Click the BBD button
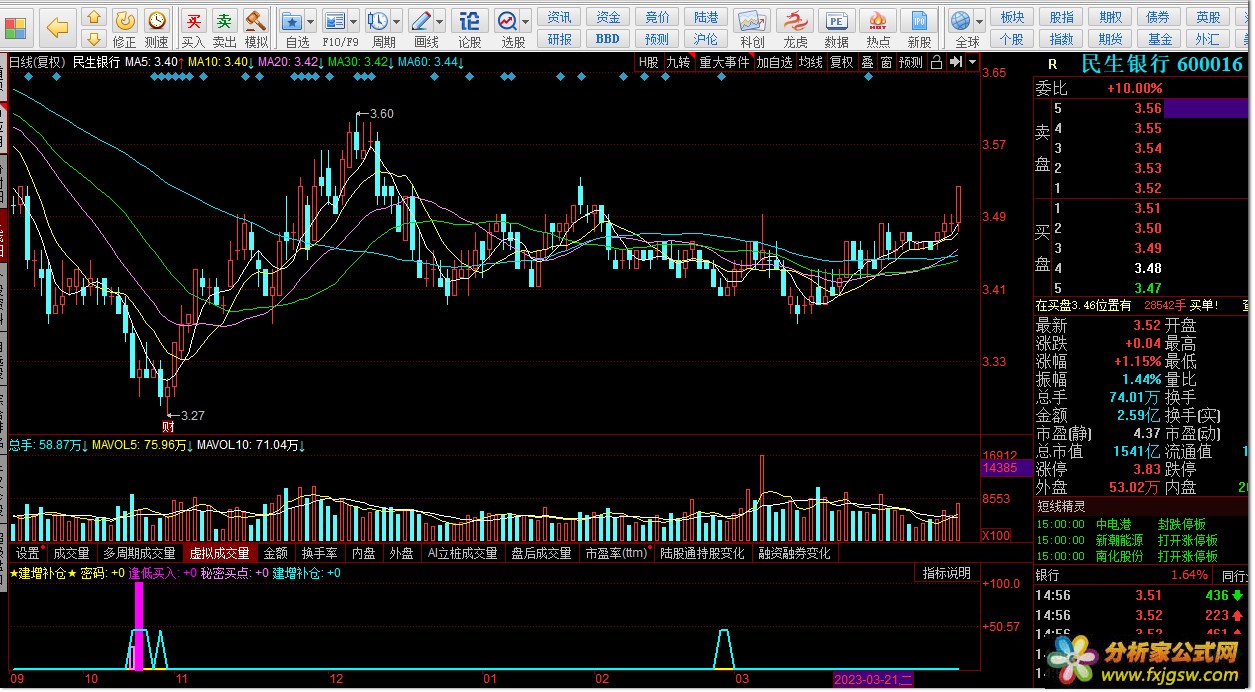The width and height of the screenshot is (1255, 692). click(608, 39)
